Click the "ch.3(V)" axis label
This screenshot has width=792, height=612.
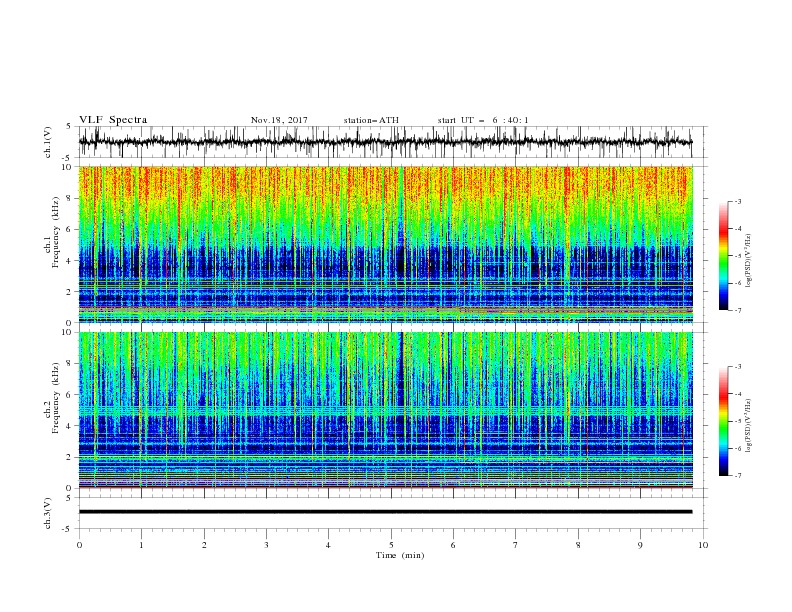click(x=48, y=513)
